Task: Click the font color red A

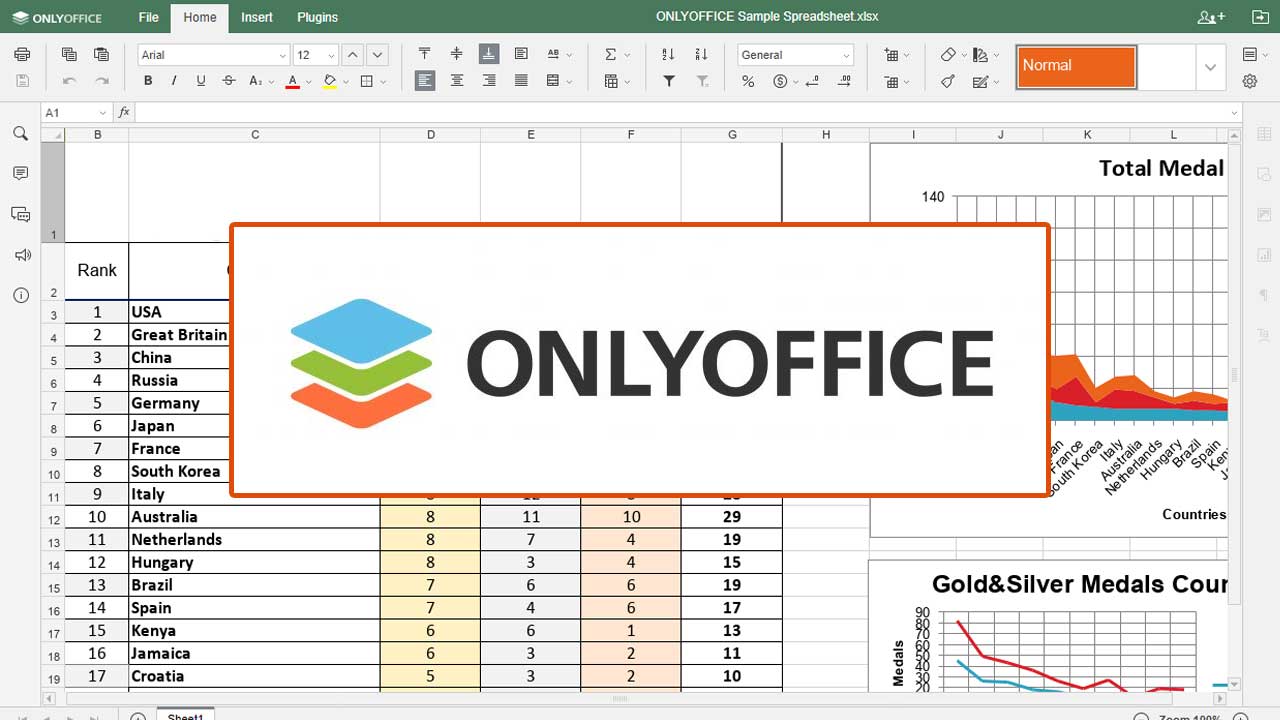Action: point(292,81)
